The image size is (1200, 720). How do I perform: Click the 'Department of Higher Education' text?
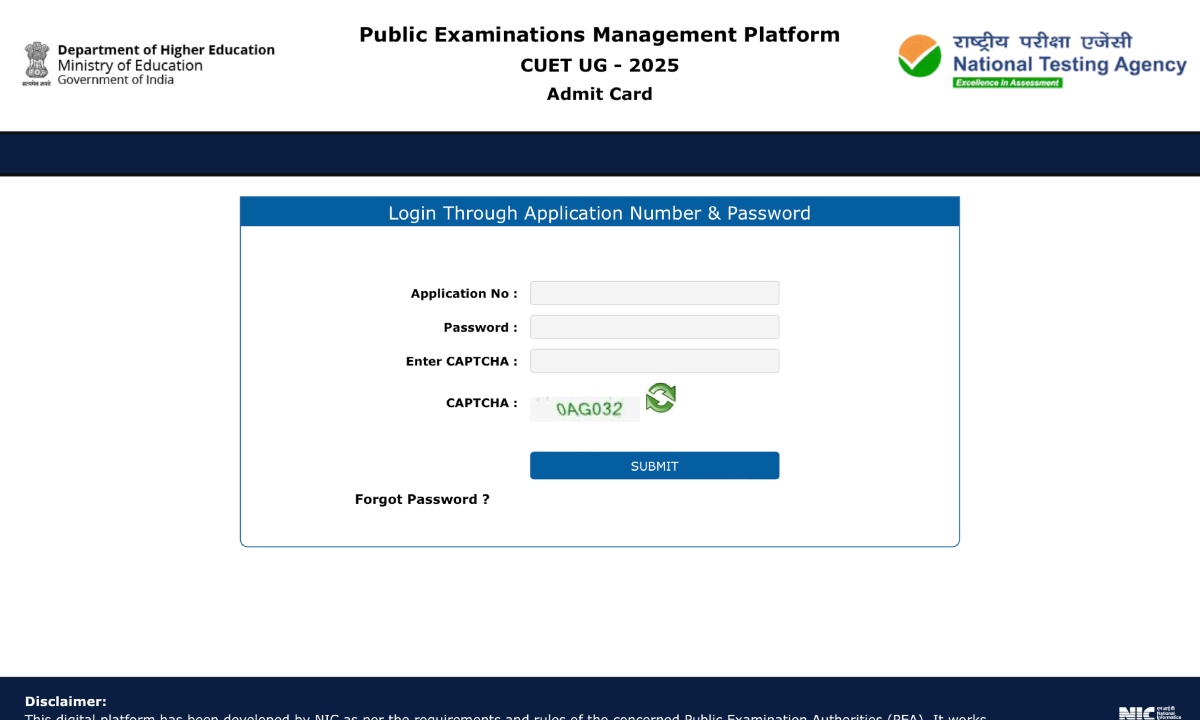click(x=166, y=50)
